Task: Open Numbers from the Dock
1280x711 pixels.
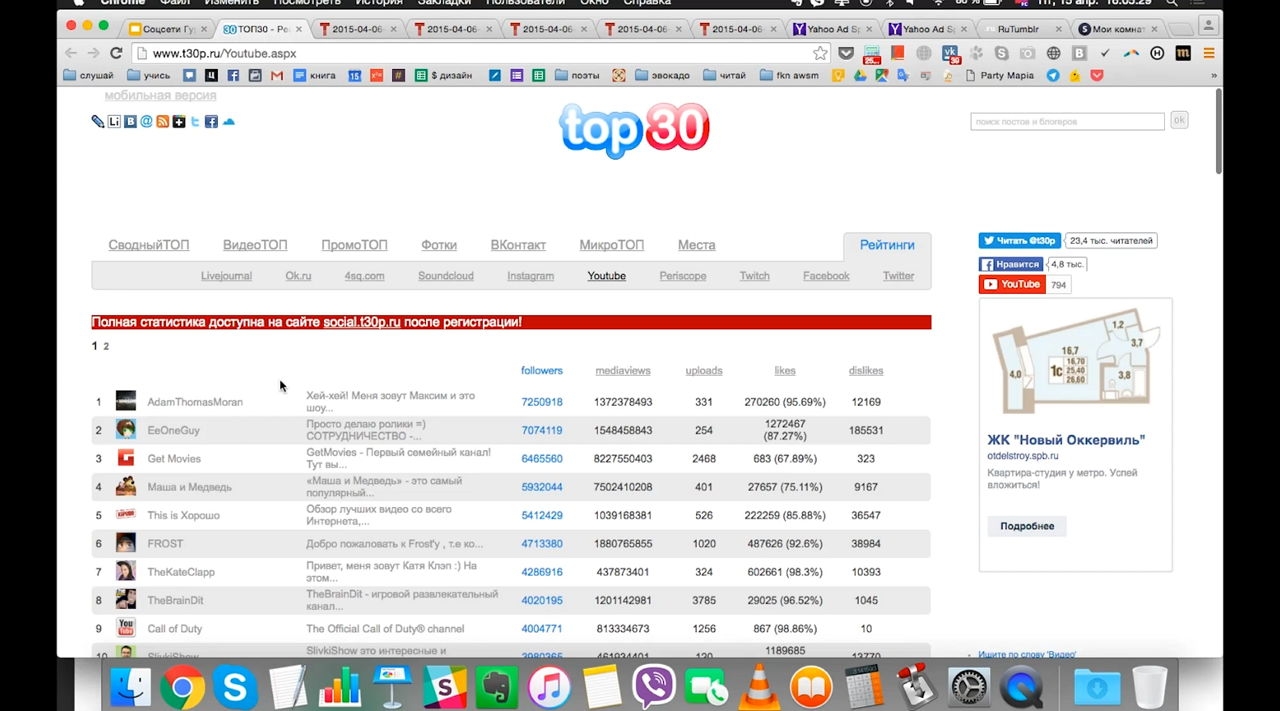Action: click(x=339, y=687)
